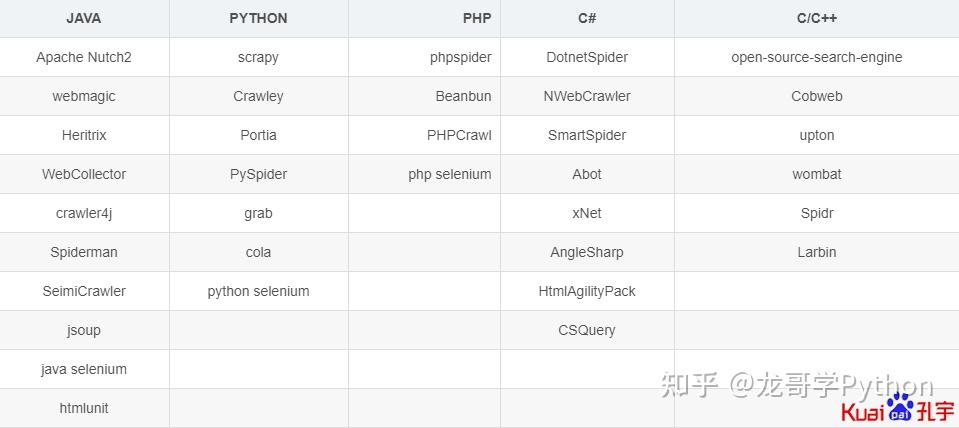Click the JAVA column header
This screenshot has height=428, width=959.
coord(84,18)
